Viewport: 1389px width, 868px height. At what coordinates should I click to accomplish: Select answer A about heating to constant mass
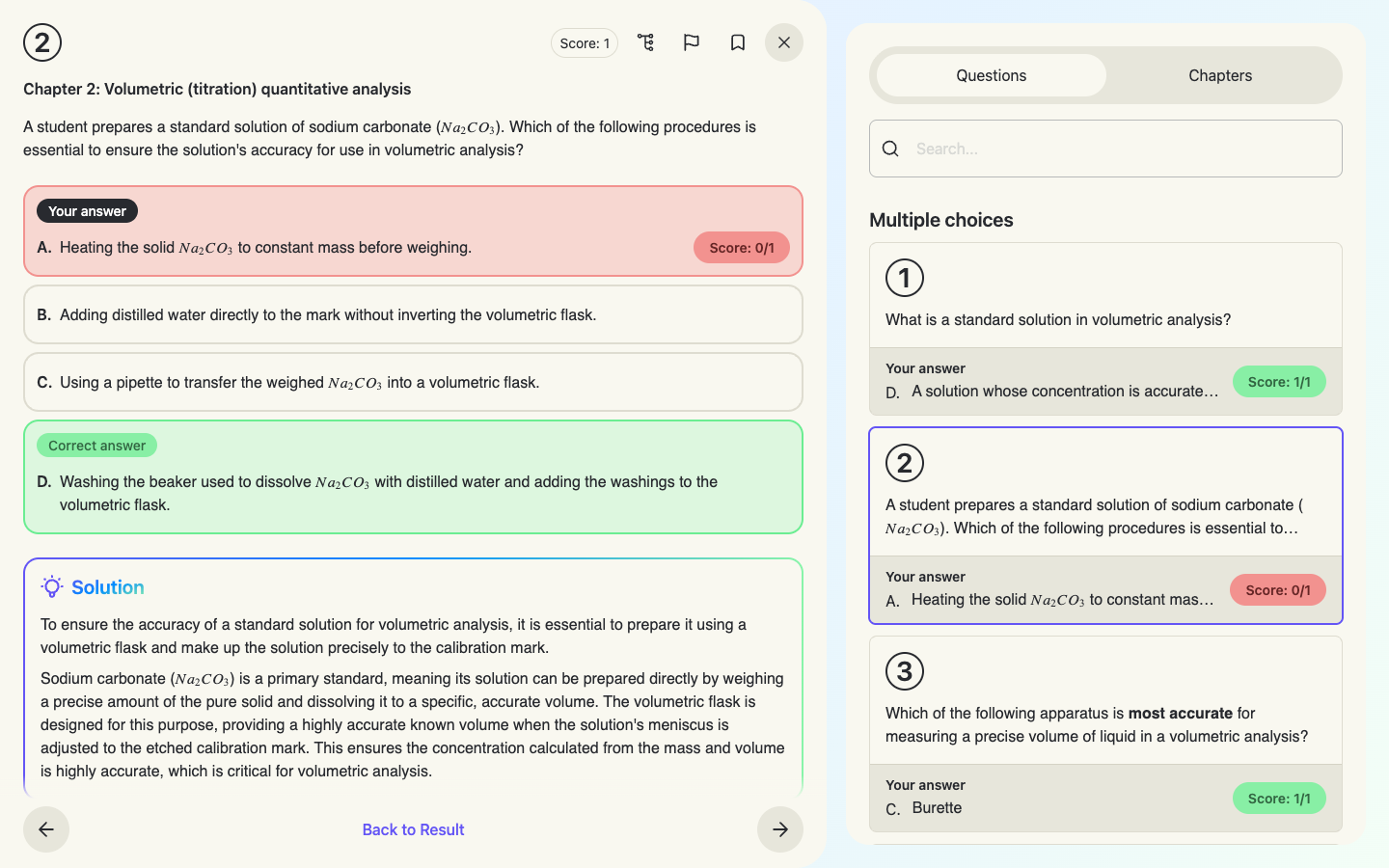(x=413, y=231)
